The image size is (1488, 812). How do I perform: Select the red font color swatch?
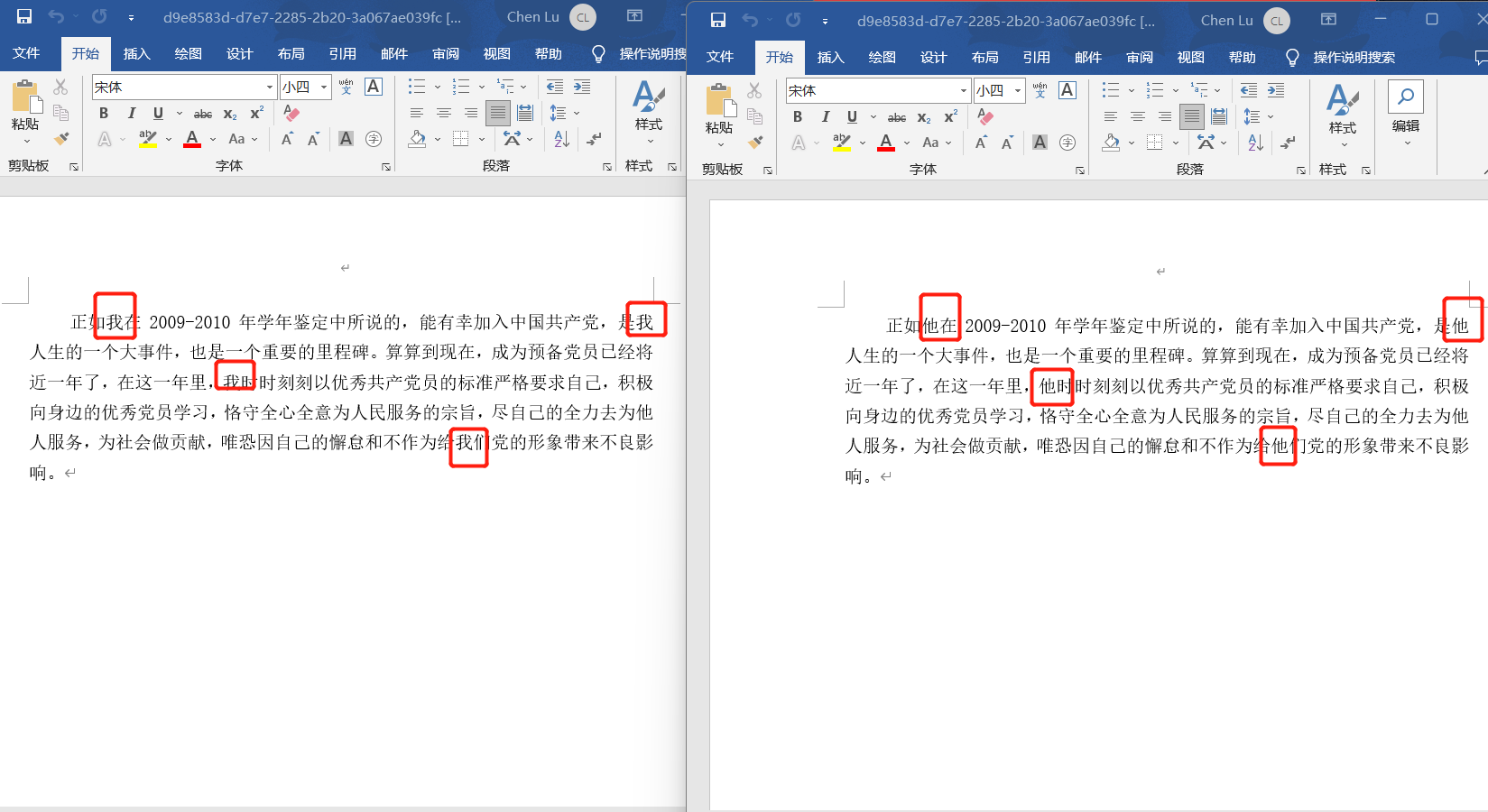click(192, 138)
